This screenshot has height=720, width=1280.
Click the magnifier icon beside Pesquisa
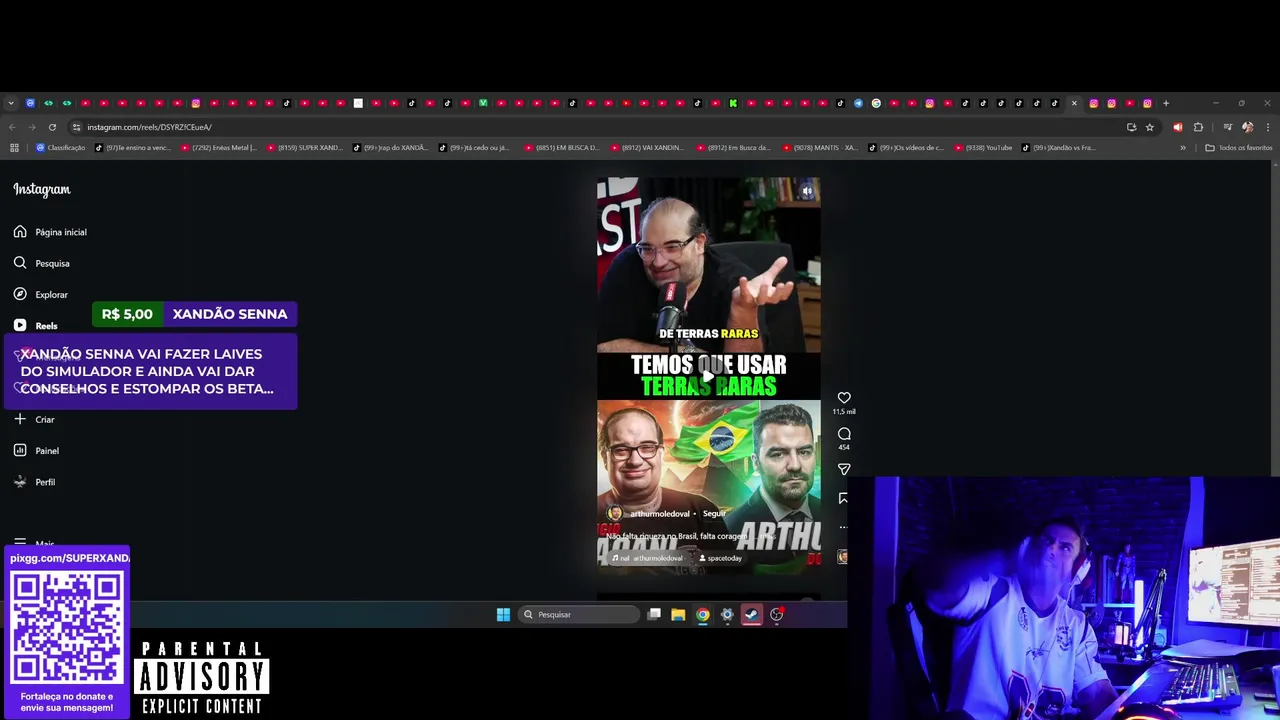(x=20, y=263)
